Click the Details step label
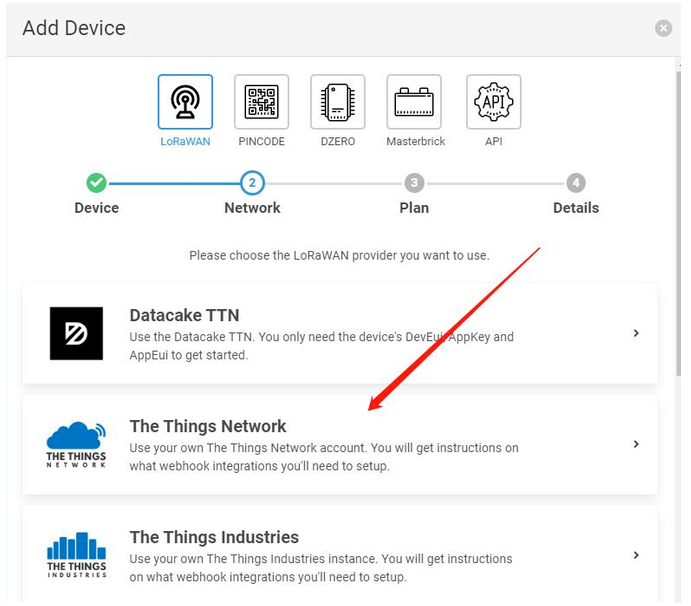Screen dimensions: 691x606 [576, 208]
